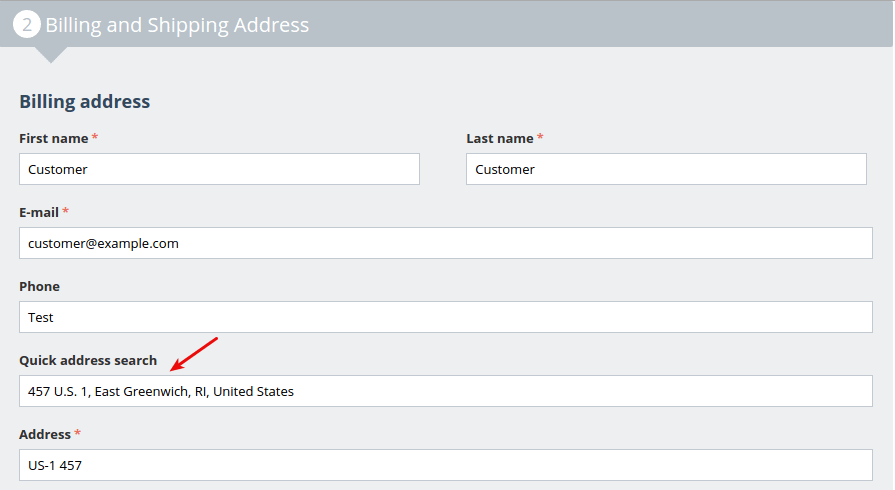
Task: Click the Billing address section heading
Action: (x=85, y=101)
